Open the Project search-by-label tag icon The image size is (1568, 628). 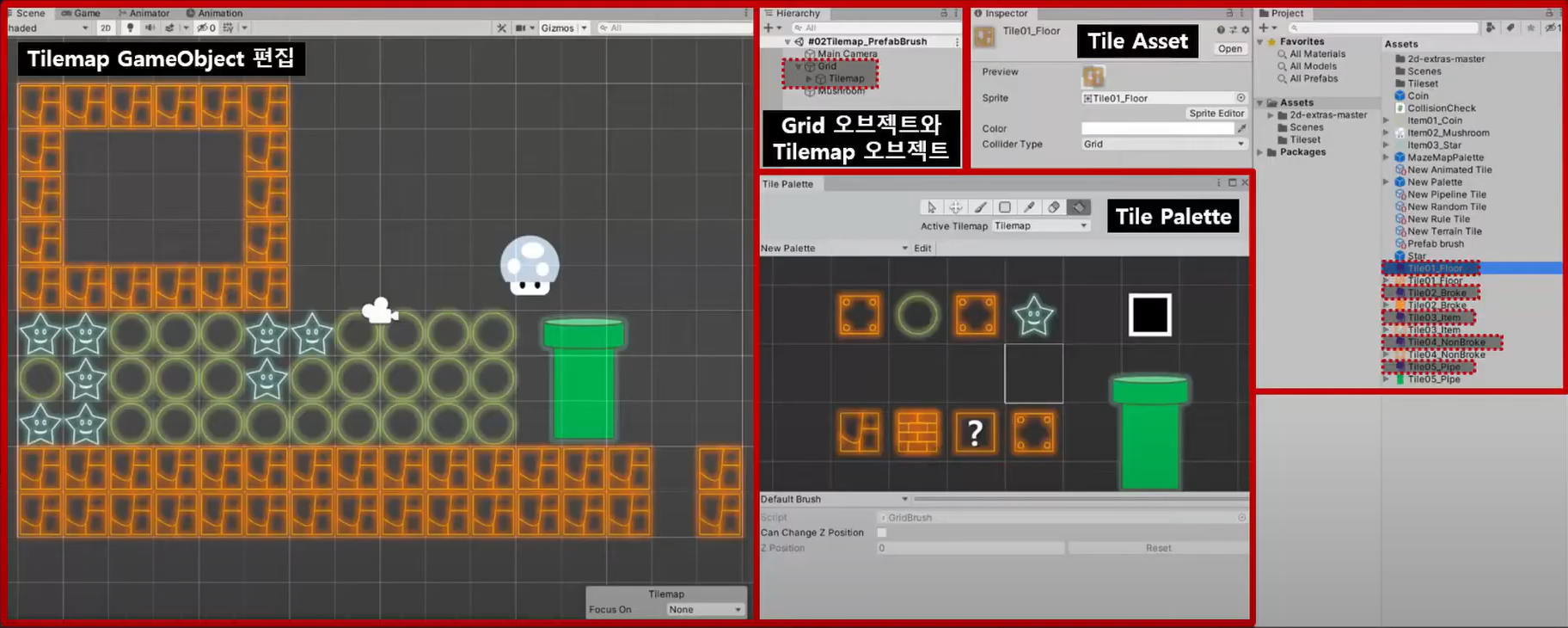pyautogui.click(x=1510, y=28)
